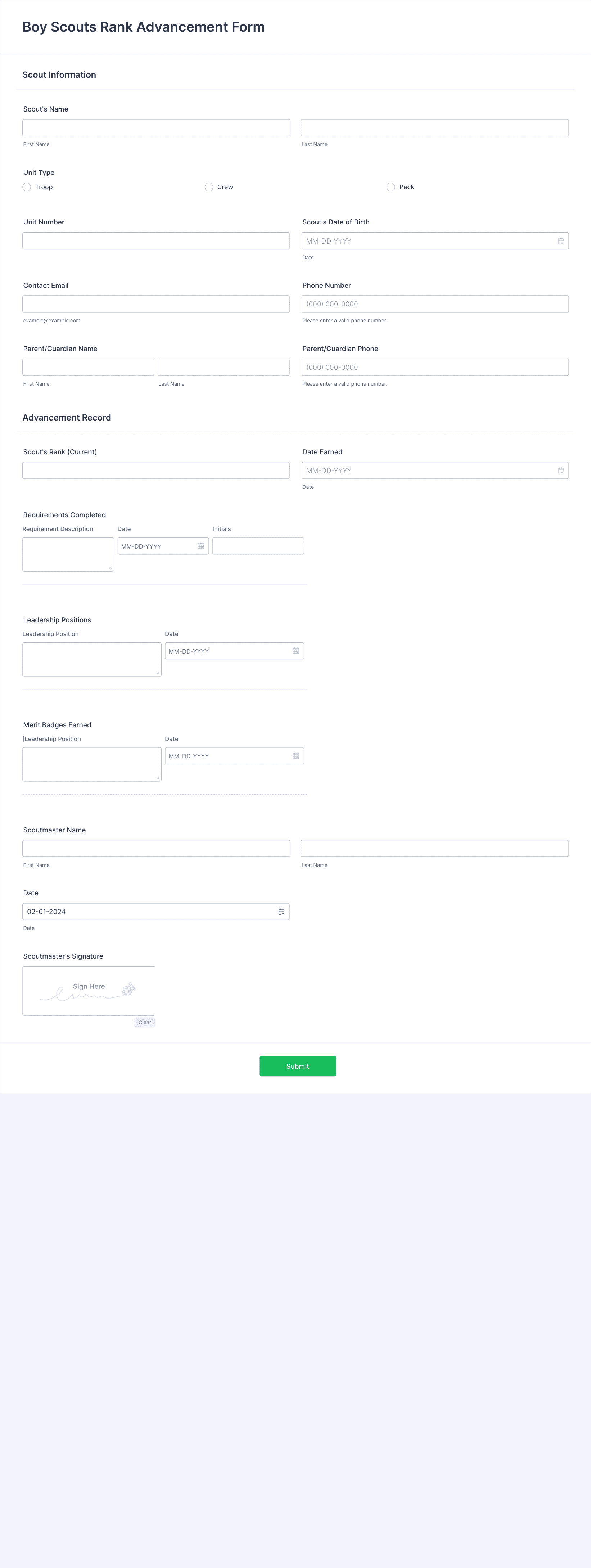The width and height of the screenshot is (591, 1568).
Task: Focus the Contact Email field
Action: click(x=156, y=304)
